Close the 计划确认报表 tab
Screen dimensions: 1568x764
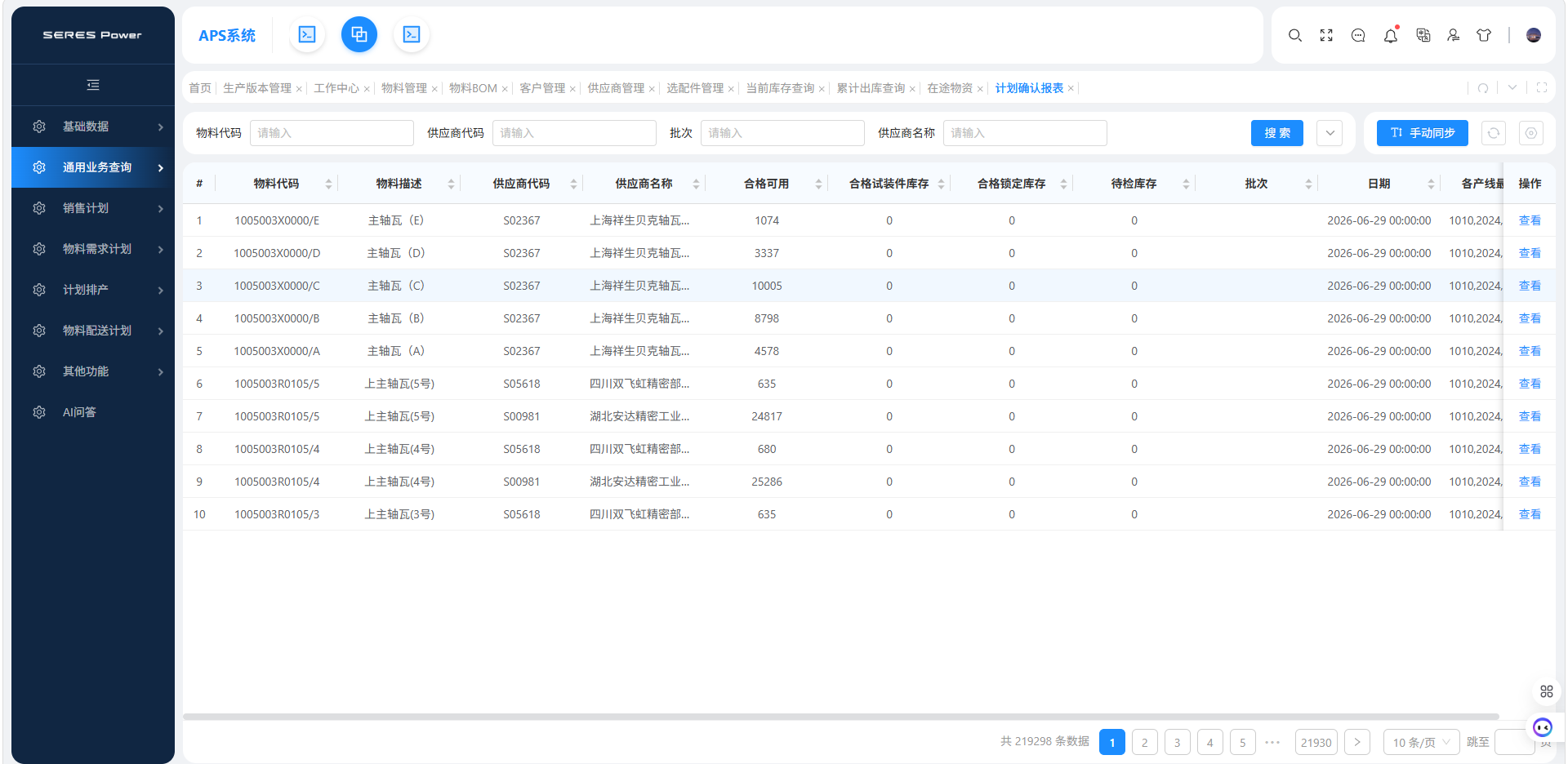click(x=1071, y=88)
